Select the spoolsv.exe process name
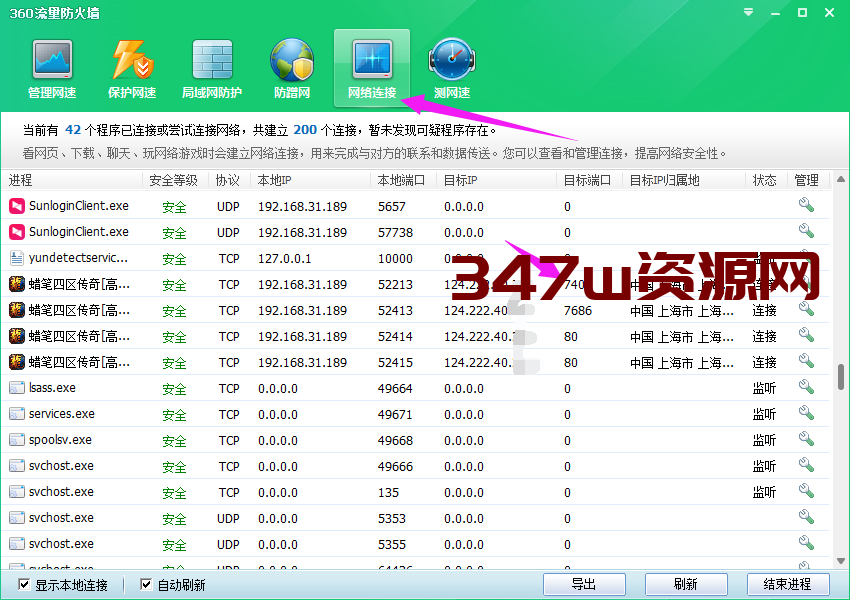Screen dimensions: 850x600 [x=60, y=440]
